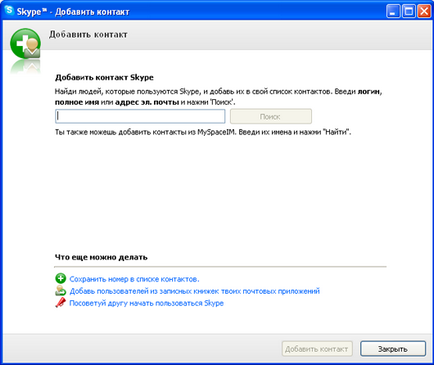The image size is (434, 365).
Task: Click the Что еще можно делать heading
Action: tap(101, 257)
